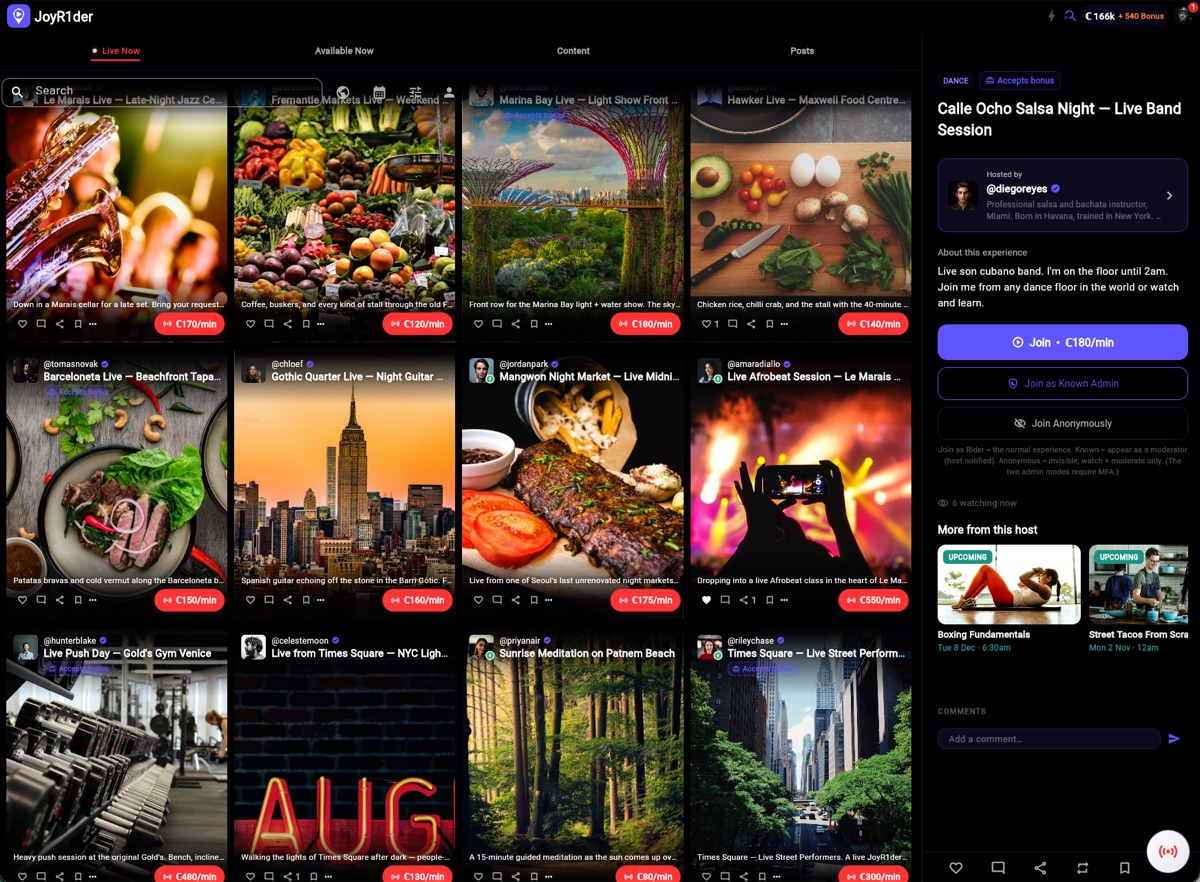1200x882 pixels.
Task: Click the DANCE category tag
Action: (x=956, y=80)
